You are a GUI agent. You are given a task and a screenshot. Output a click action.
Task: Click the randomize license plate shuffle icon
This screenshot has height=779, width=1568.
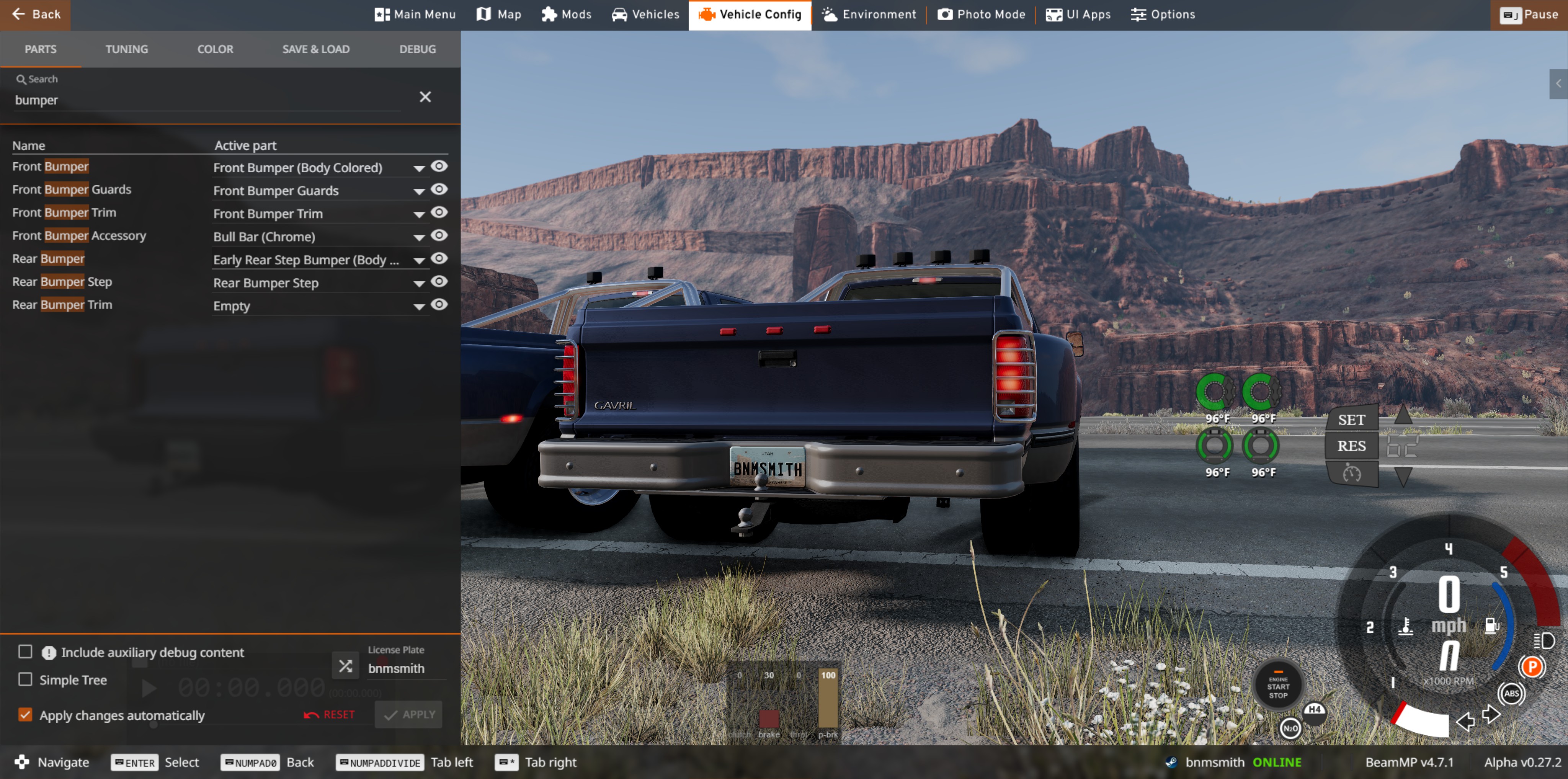pos(345,666)
